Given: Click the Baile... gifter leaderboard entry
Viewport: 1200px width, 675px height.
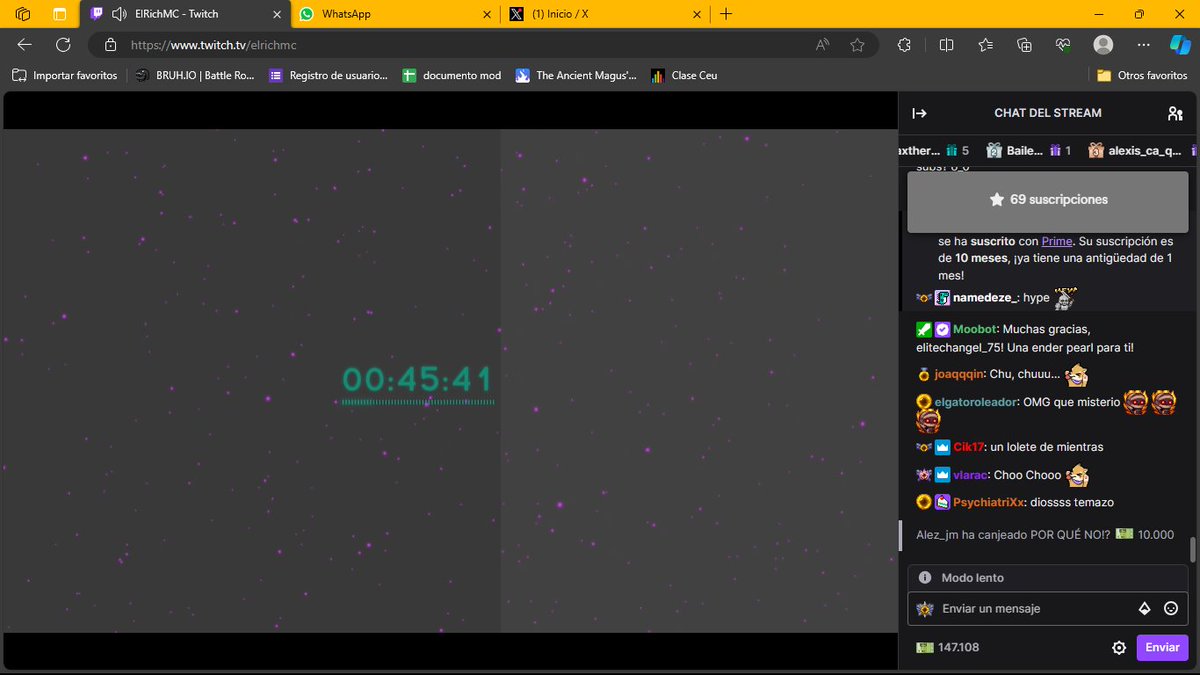Looking at the screenshot, I should (x=1028, y=150).
